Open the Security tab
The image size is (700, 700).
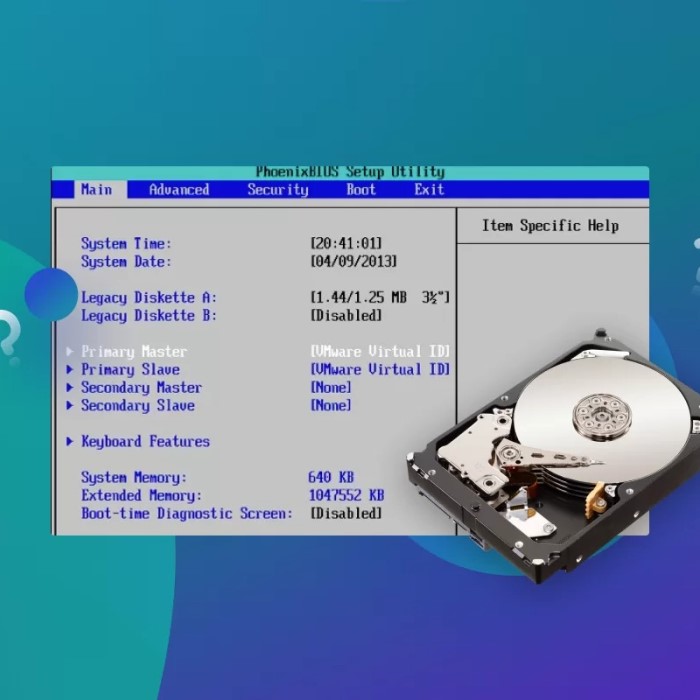tap(278, 190)
